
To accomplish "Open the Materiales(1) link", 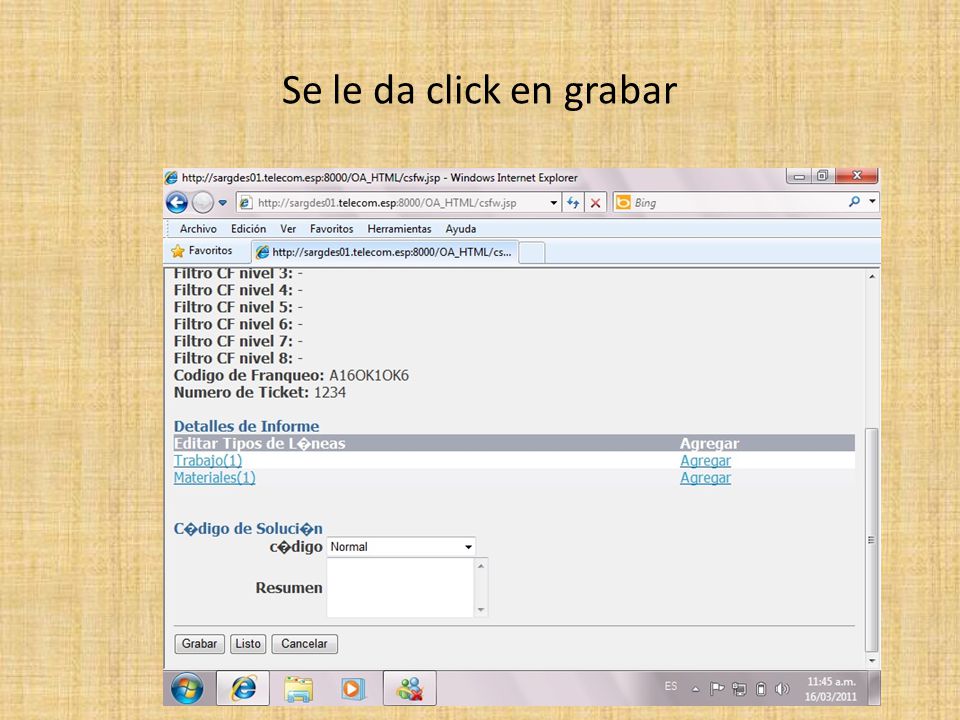I will [214, 478].
